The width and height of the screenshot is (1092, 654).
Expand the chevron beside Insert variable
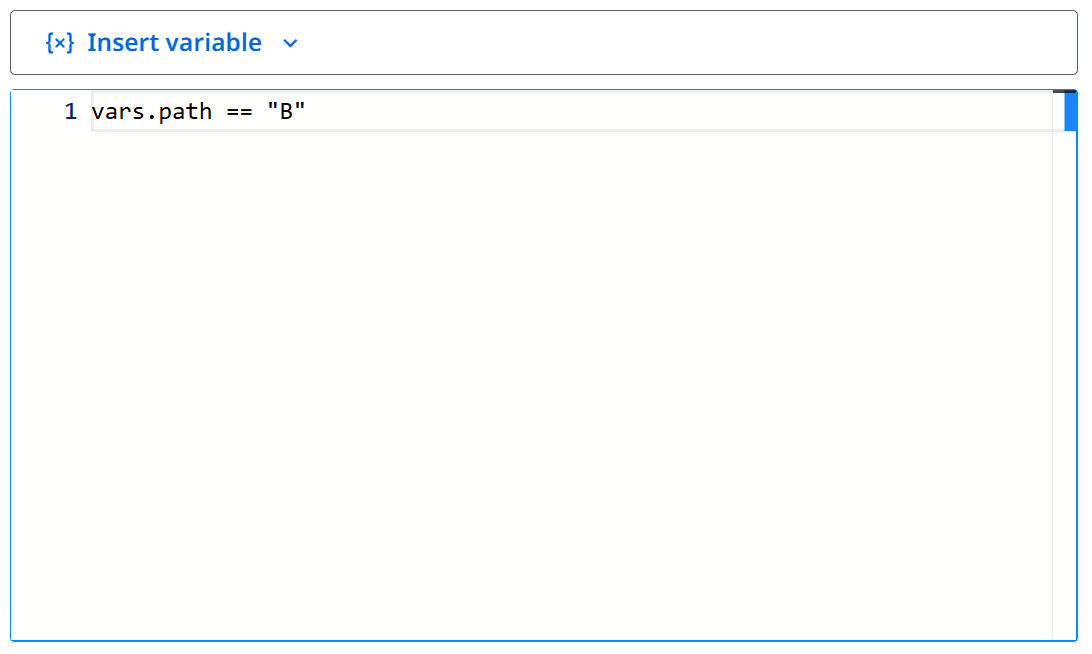point(290,43)
